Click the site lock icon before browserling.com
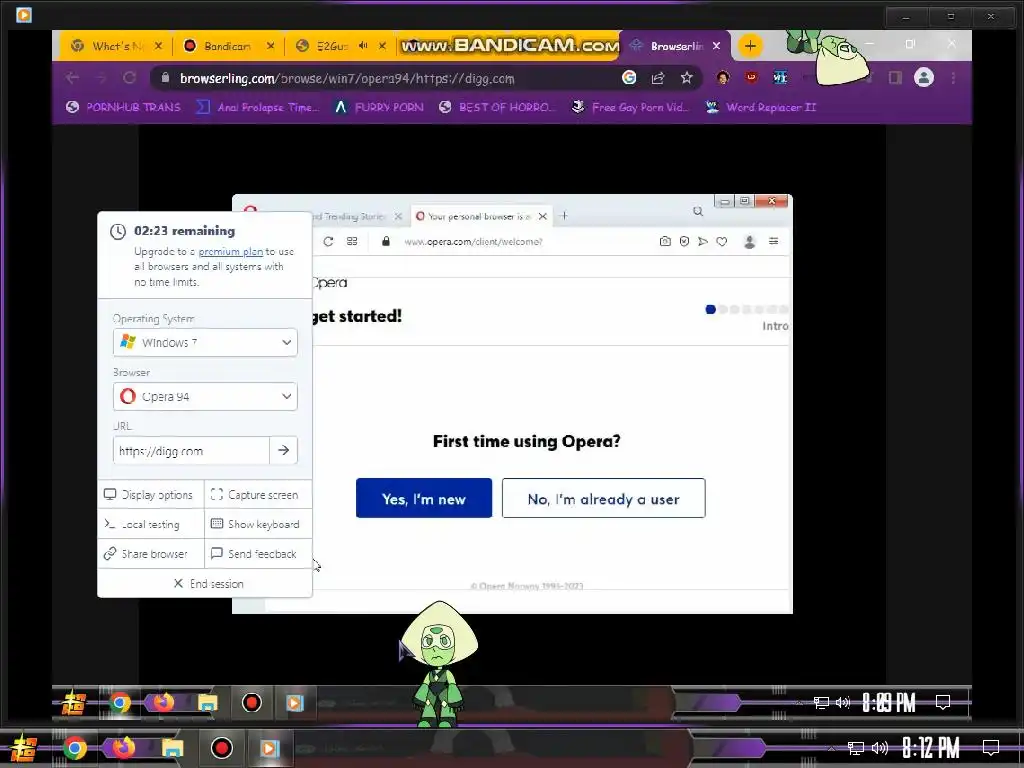 coord(165,78)
